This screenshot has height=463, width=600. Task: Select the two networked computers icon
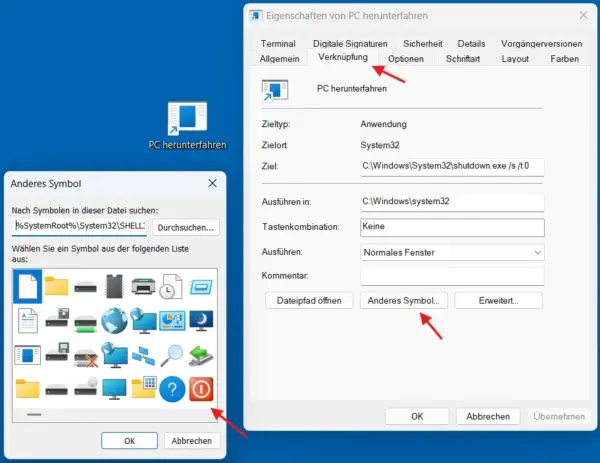pyautogui.click(x=143, y=355)
